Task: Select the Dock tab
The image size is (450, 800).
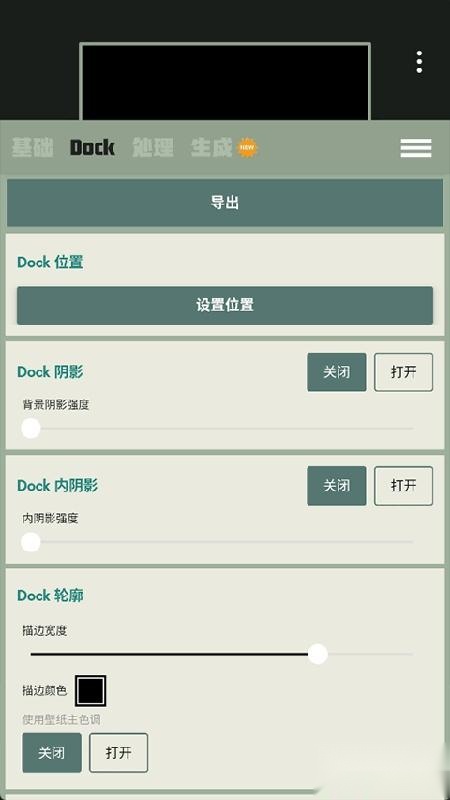Action: (92, 147)
